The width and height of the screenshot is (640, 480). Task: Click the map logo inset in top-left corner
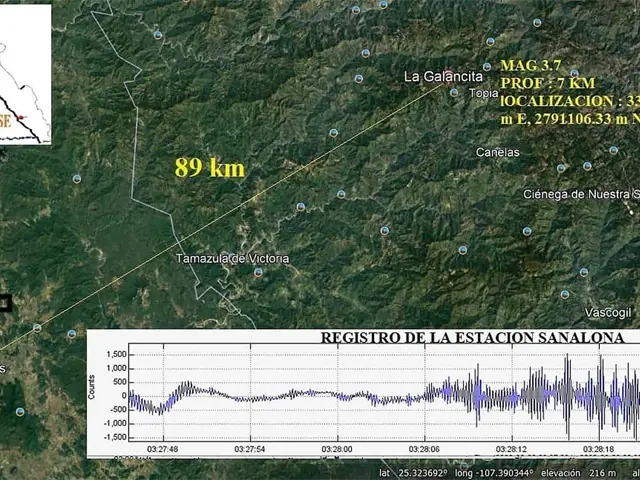click(24, 74)
